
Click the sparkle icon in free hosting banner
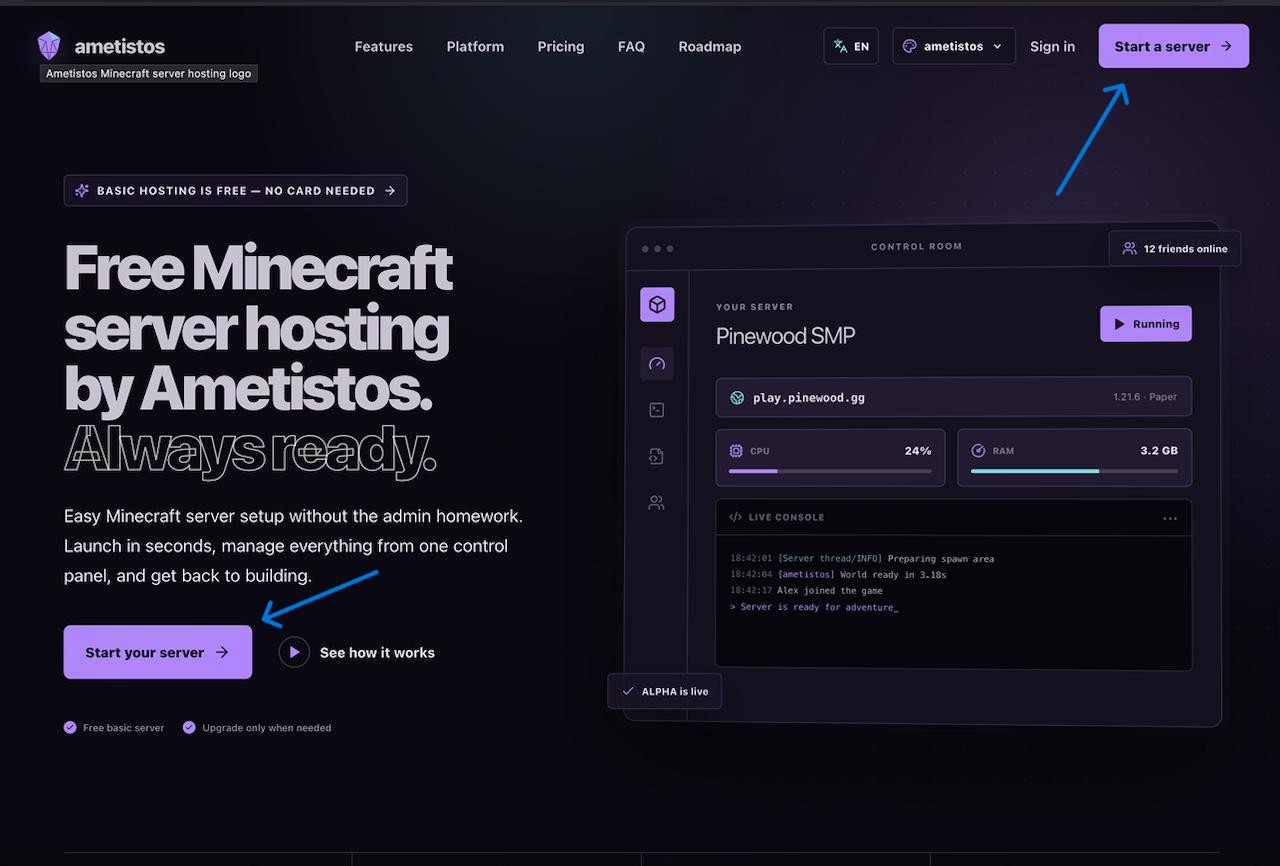pyautogui.click(x=82, y=191)
